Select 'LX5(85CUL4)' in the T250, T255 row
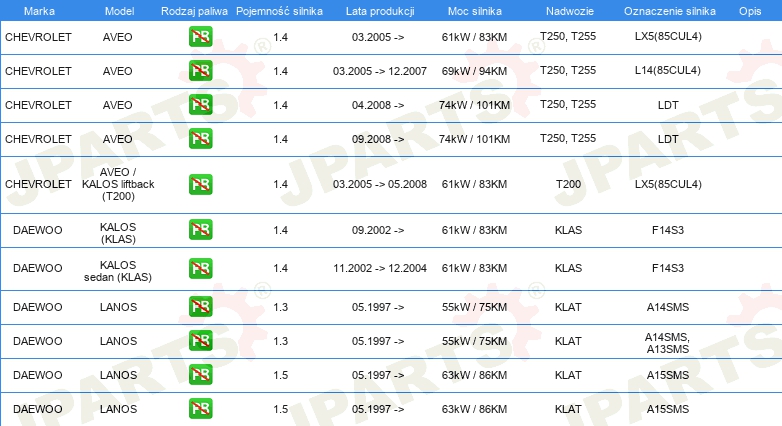This screenshot has height=426, width=782. tap(668, 36)
